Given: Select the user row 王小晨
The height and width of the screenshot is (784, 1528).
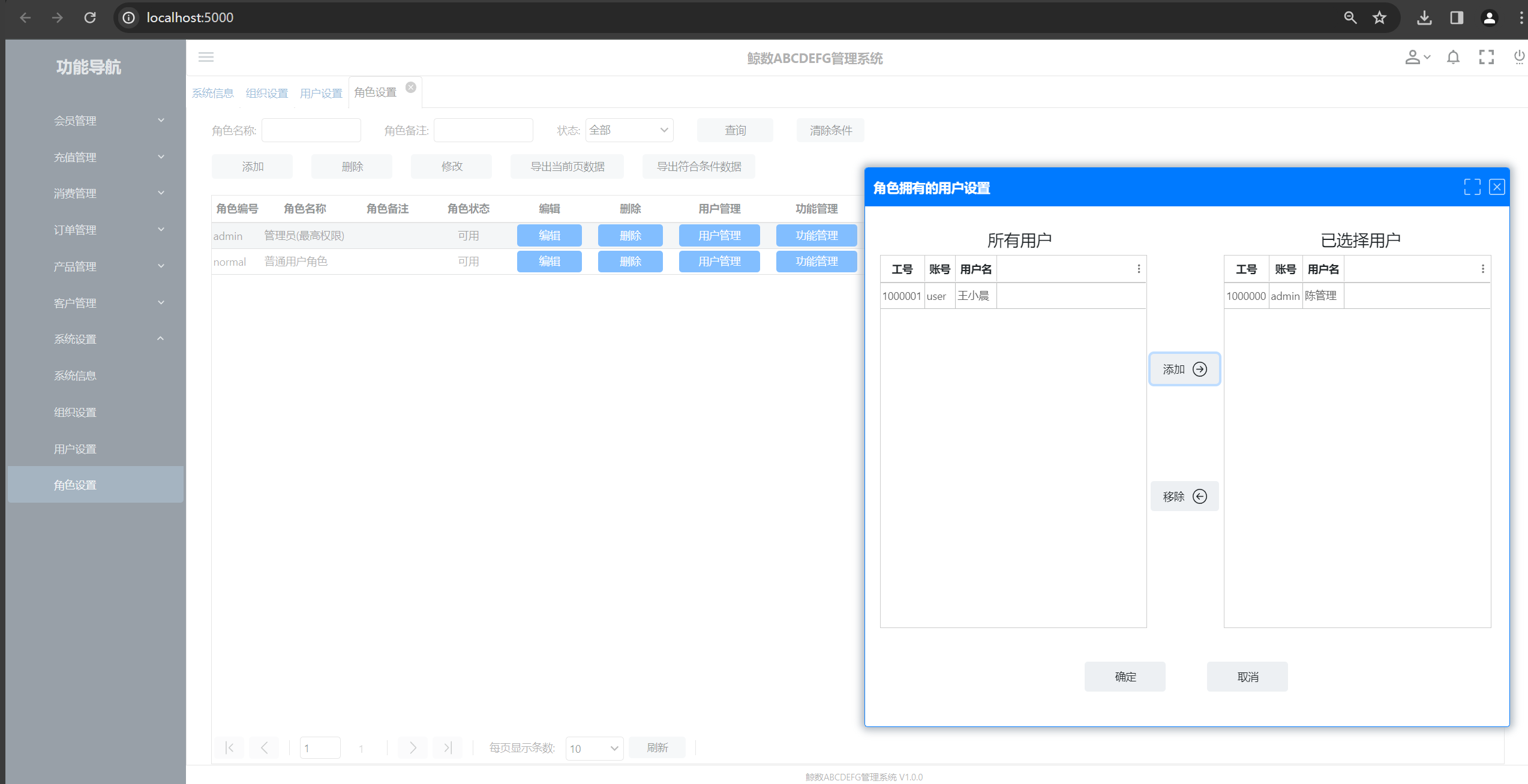Looking at the screenshot, I should (x=973, y=296).
